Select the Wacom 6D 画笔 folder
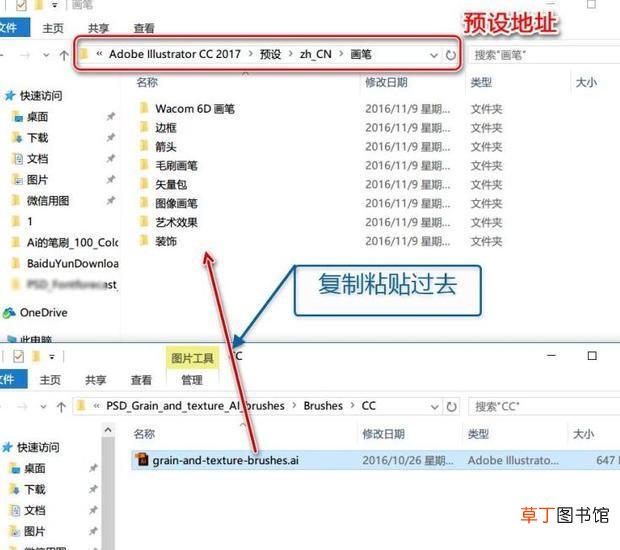 point(195,109)
